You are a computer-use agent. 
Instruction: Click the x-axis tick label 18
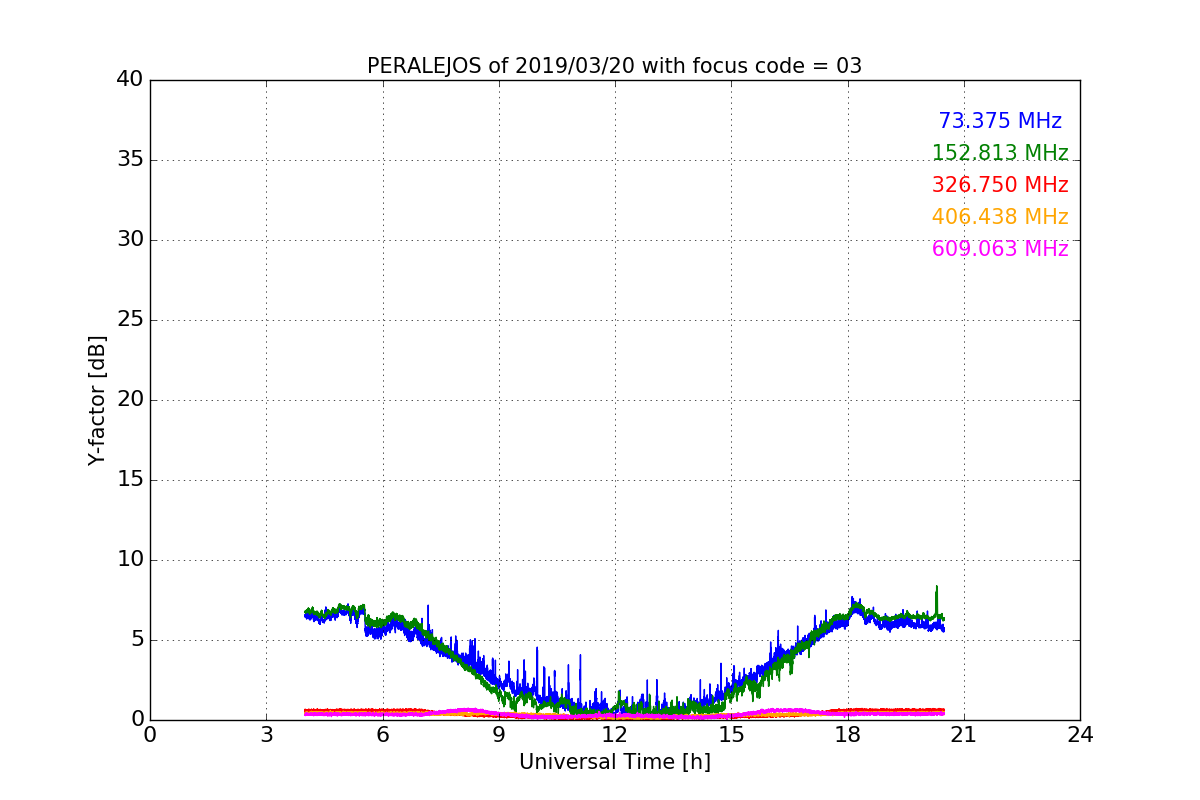pos(848,735)
